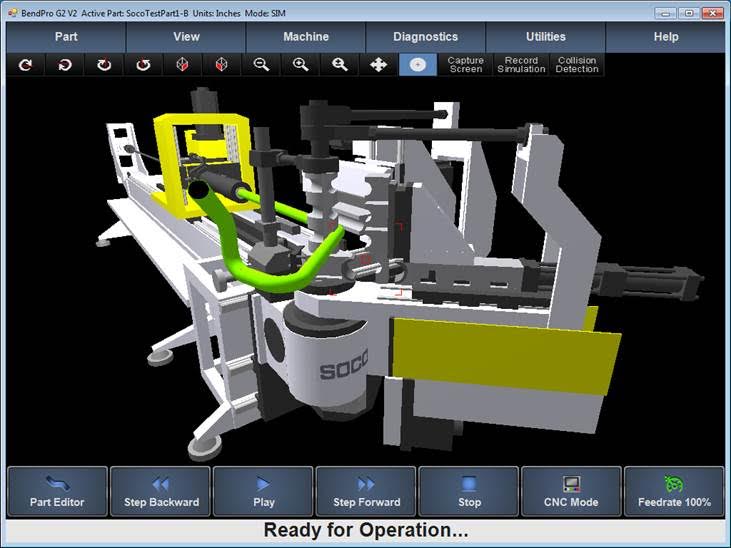Zoom out using the minus magnifier icon
Screen dimensions: 731x548
pyautogui.click(x=261, y=64)
